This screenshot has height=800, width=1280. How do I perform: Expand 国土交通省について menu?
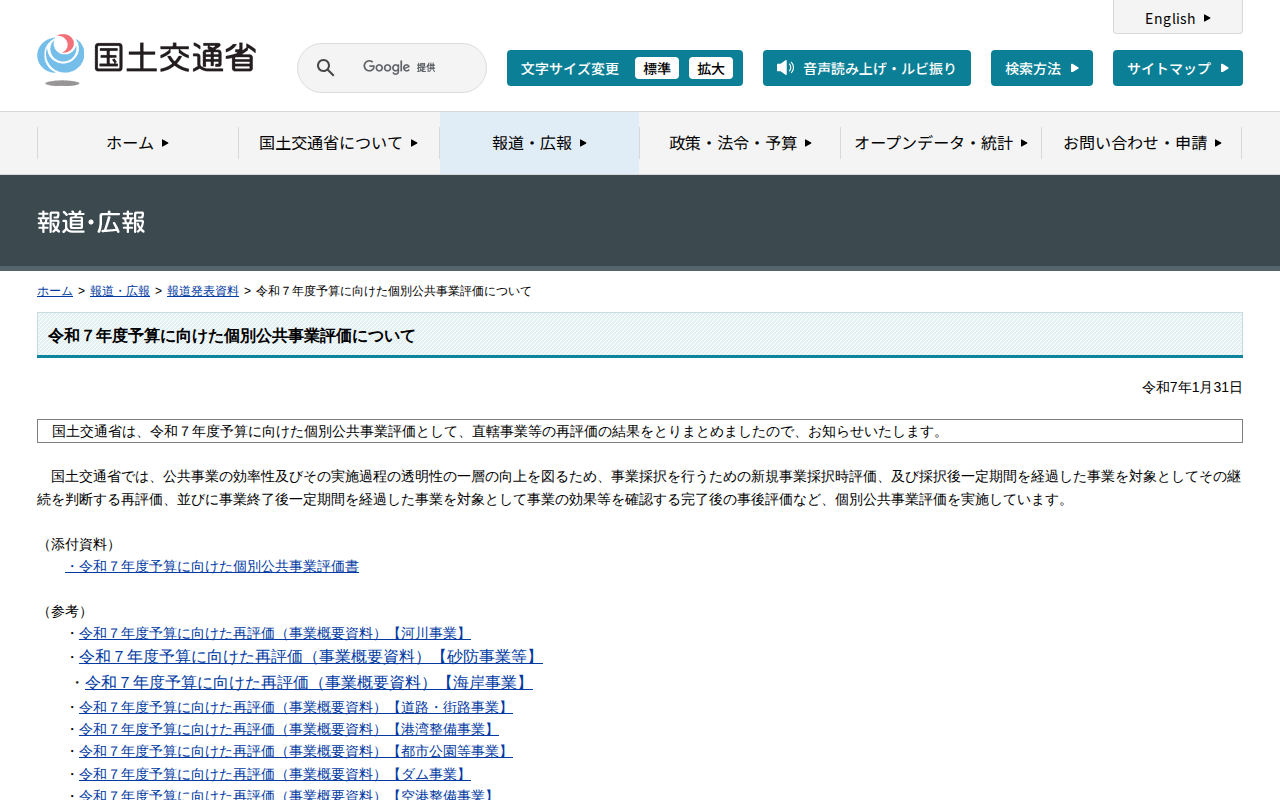338,143
